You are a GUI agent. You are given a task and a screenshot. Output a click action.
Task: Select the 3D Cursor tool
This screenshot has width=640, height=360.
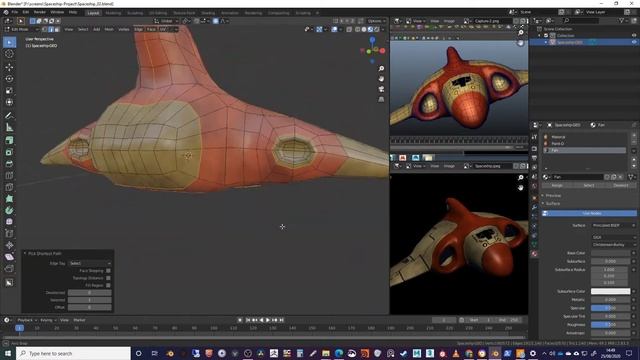pos(9,54)
